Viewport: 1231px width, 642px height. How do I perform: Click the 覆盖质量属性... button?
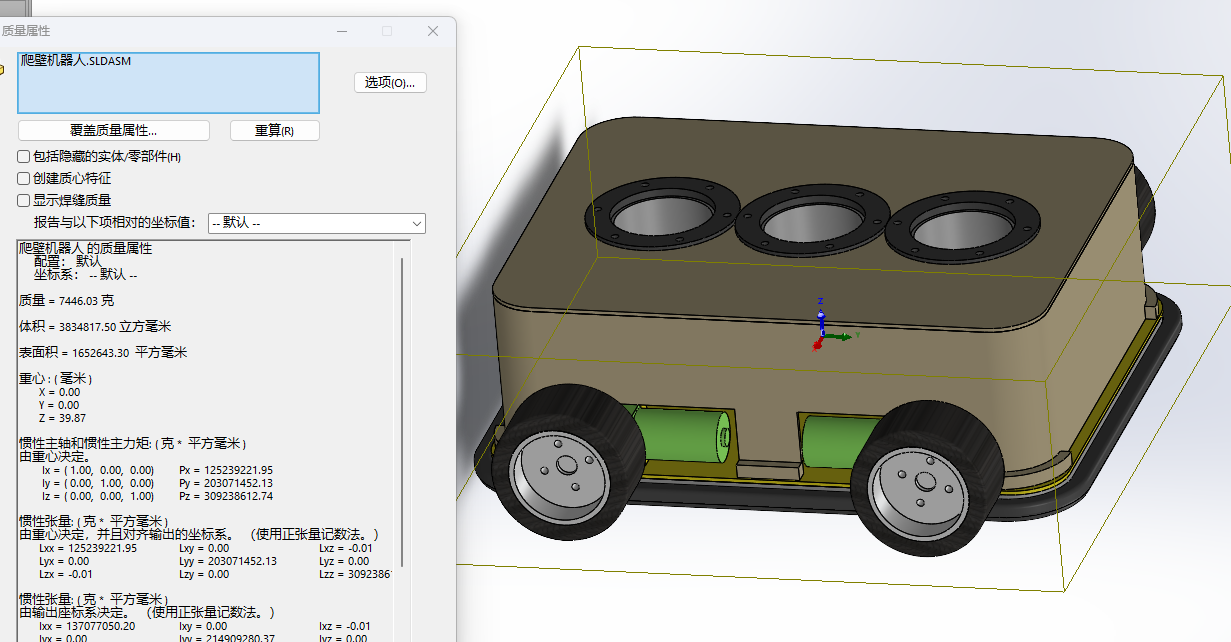pos(114,131)
